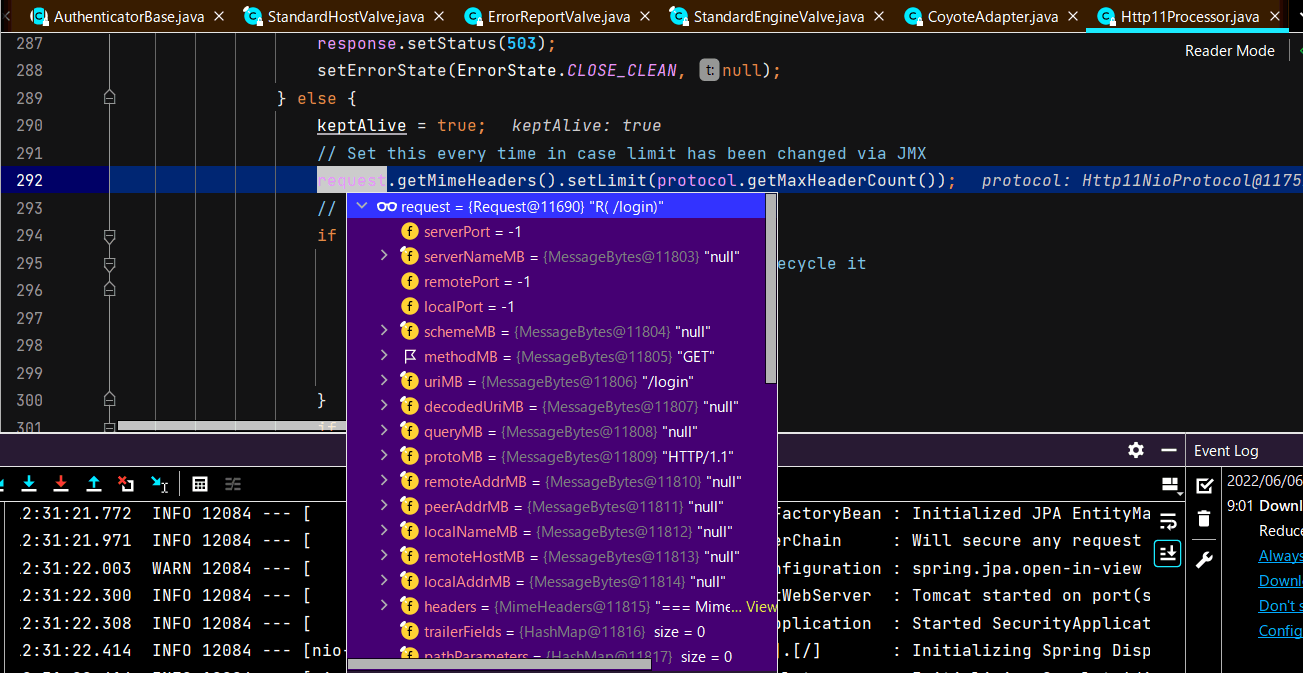The image size is (1303, 673).
Task: Expand the schemeMB field
Action: pyautogui.click(x=384, y=331)
